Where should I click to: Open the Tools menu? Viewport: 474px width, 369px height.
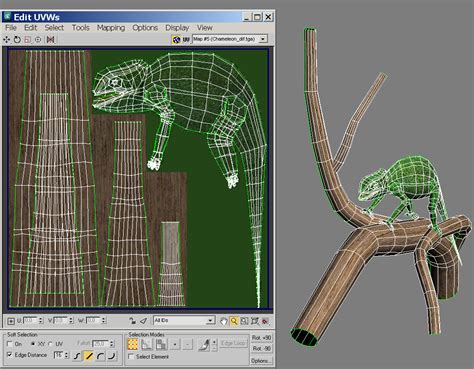point(81,28)
